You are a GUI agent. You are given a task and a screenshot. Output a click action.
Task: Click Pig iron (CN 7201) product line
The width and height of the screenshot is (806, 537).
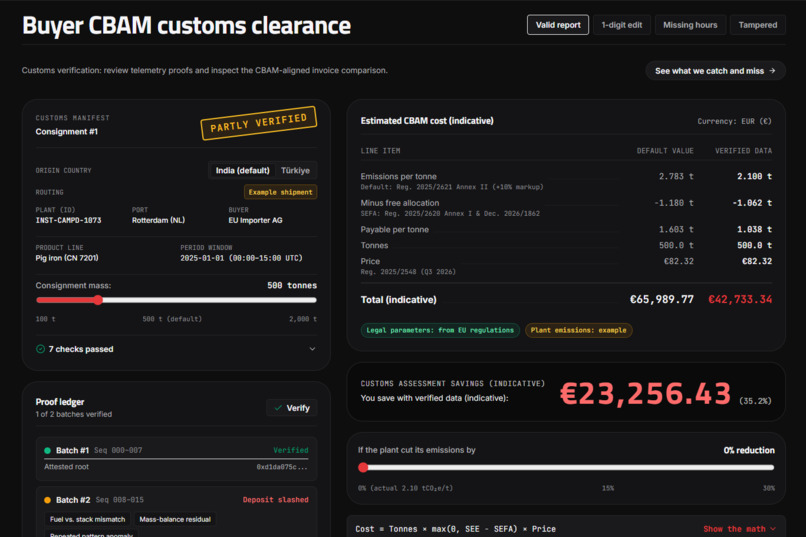pos(67,258)
